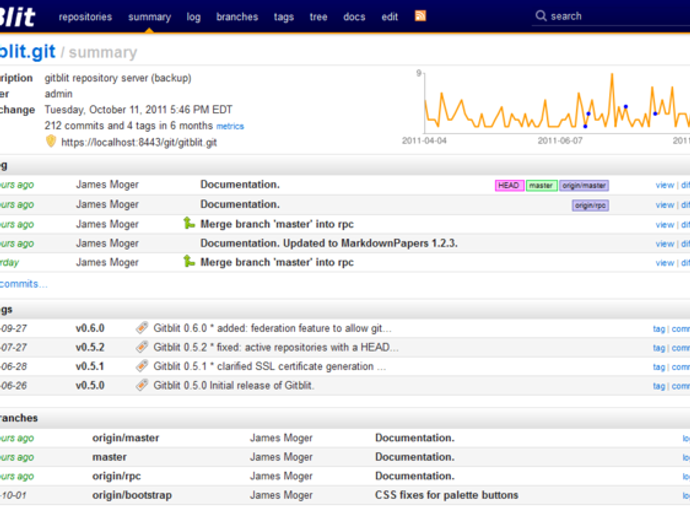Click 'Tuesday, October 11, 2011 5:46 PM EDT'

click(x=139, y=110)
